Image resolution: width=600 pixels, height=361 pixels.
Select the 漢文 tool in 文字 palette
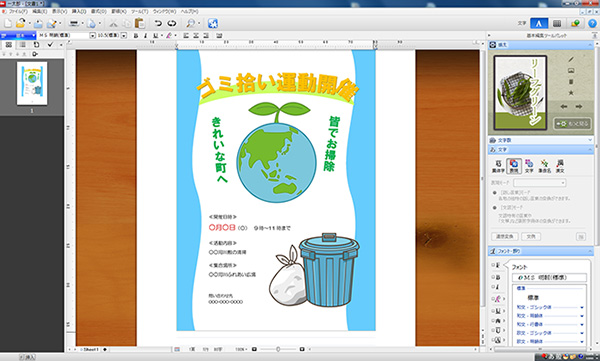point(560,166)
